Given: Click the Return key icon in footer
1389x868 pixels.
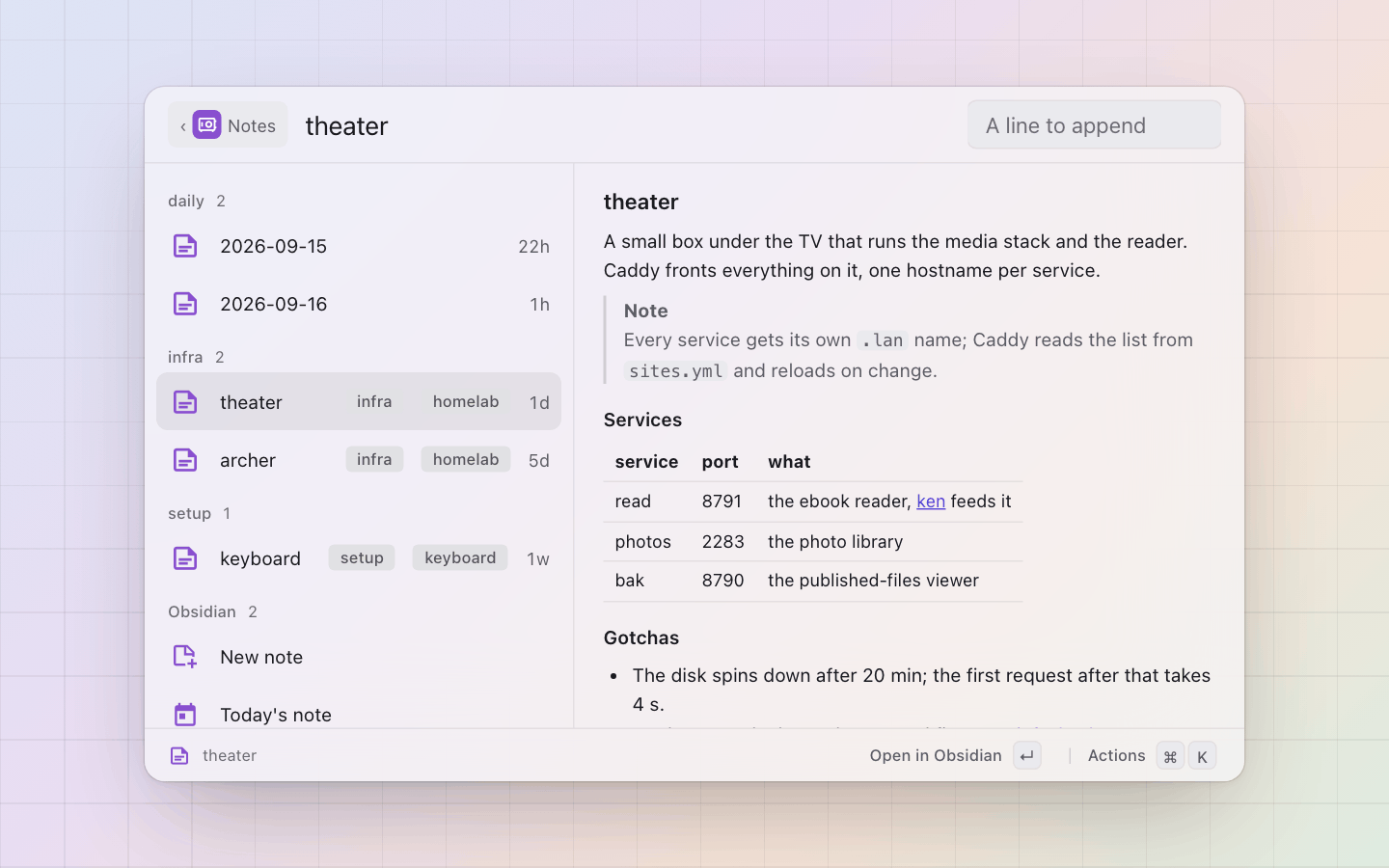Looking at the screenshot, I should pyautogui.click(x=1027, y=756).
